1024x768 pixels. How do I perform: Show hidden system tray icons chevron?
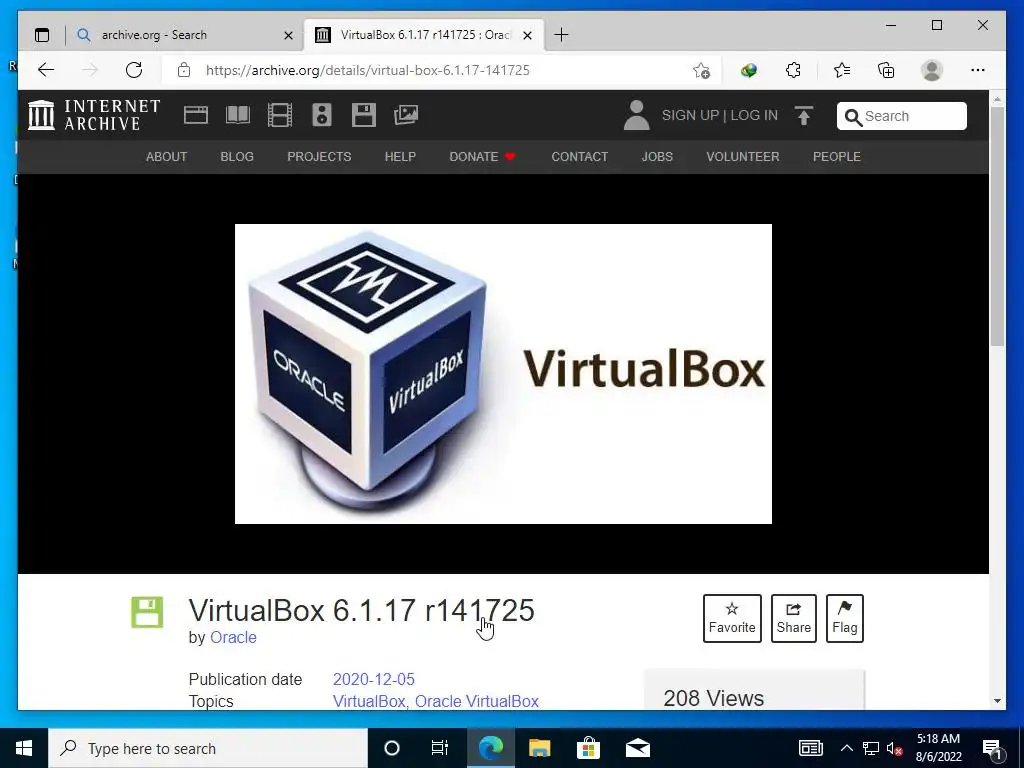pos(846,748)
